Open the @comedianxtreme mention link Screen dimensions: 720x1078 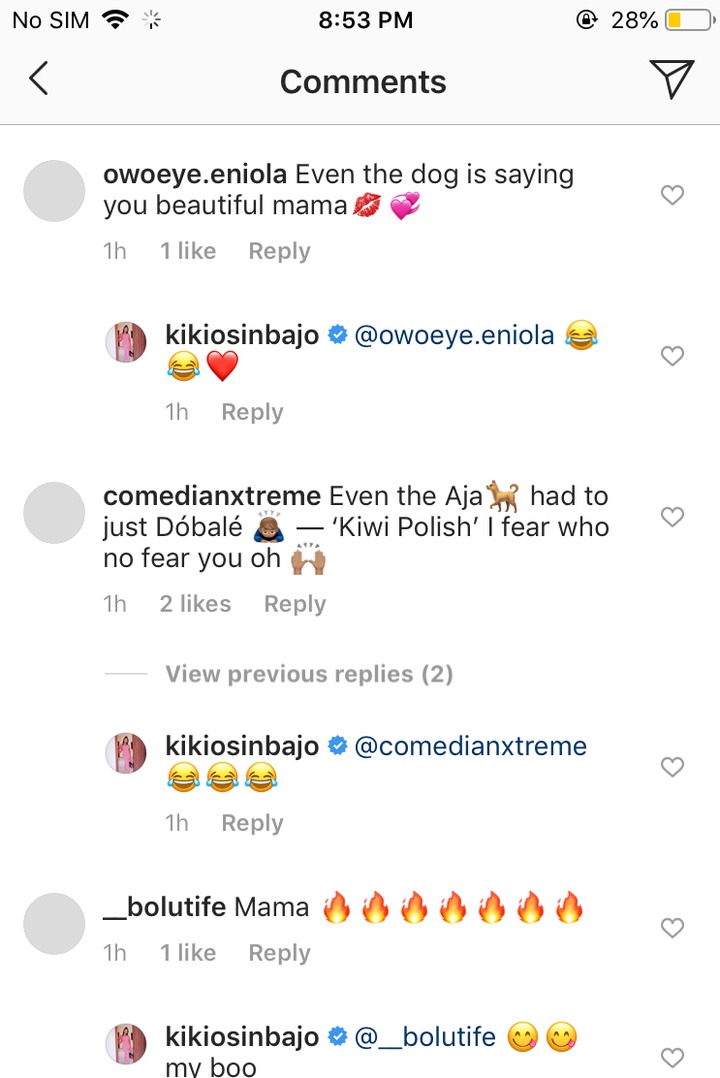click(x=470, y=746)
